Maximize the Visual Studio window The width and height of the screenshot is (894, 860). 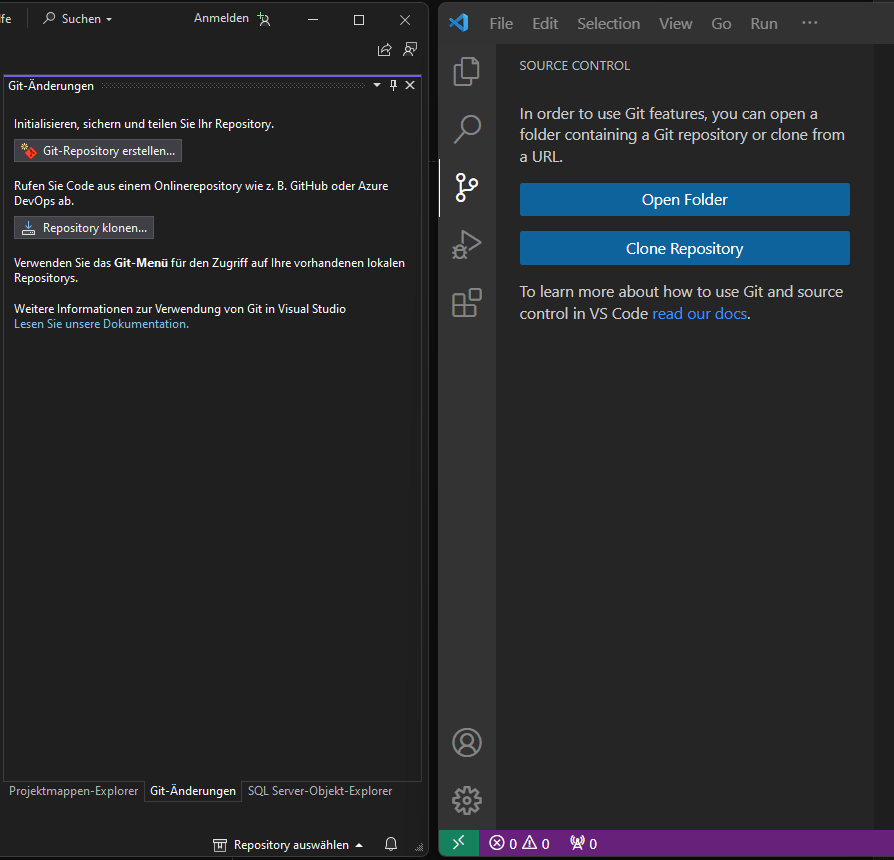click(359, 20)
